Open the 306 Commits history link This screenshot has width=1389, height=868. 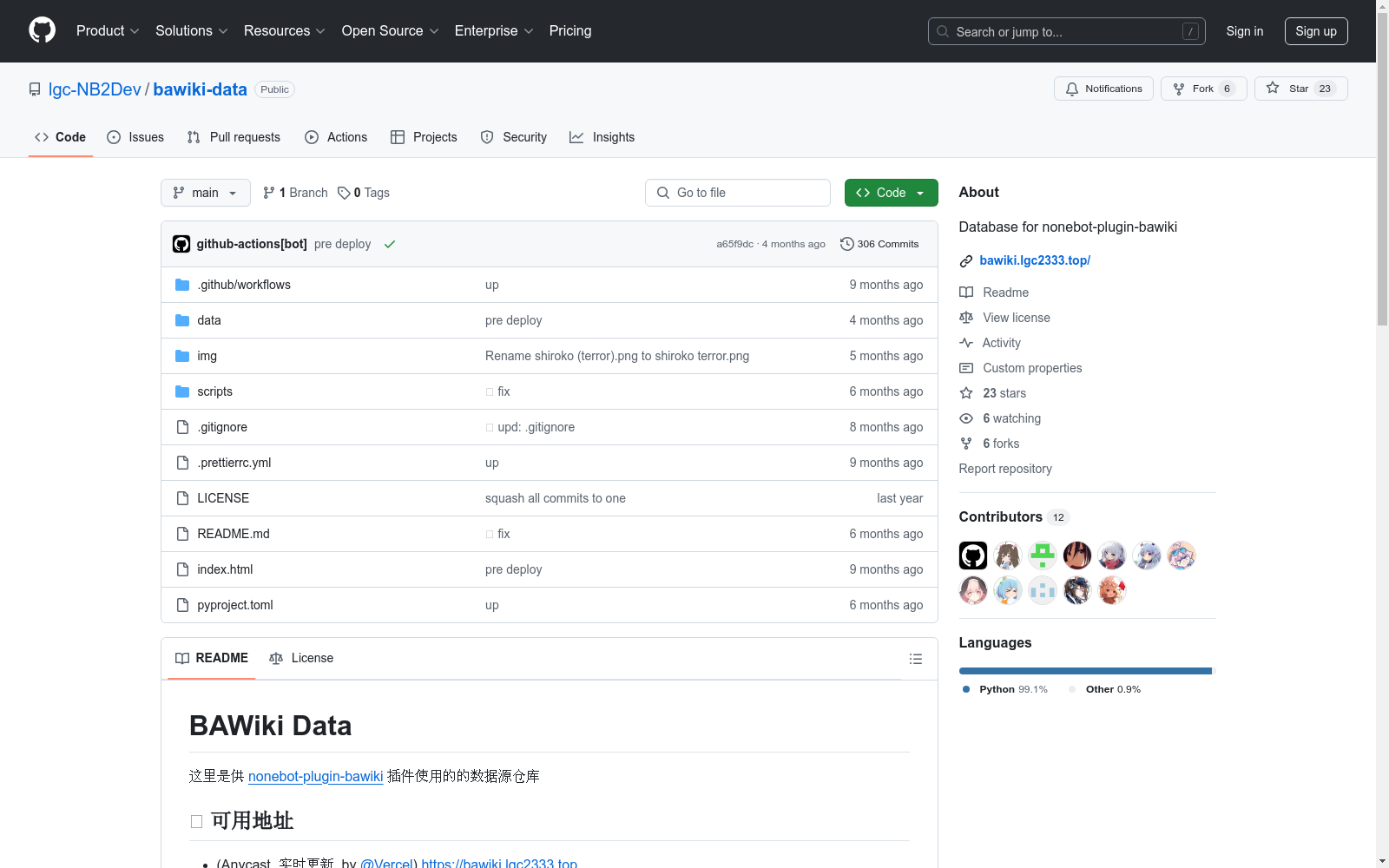pyautogui.click(x=879, y=244)
